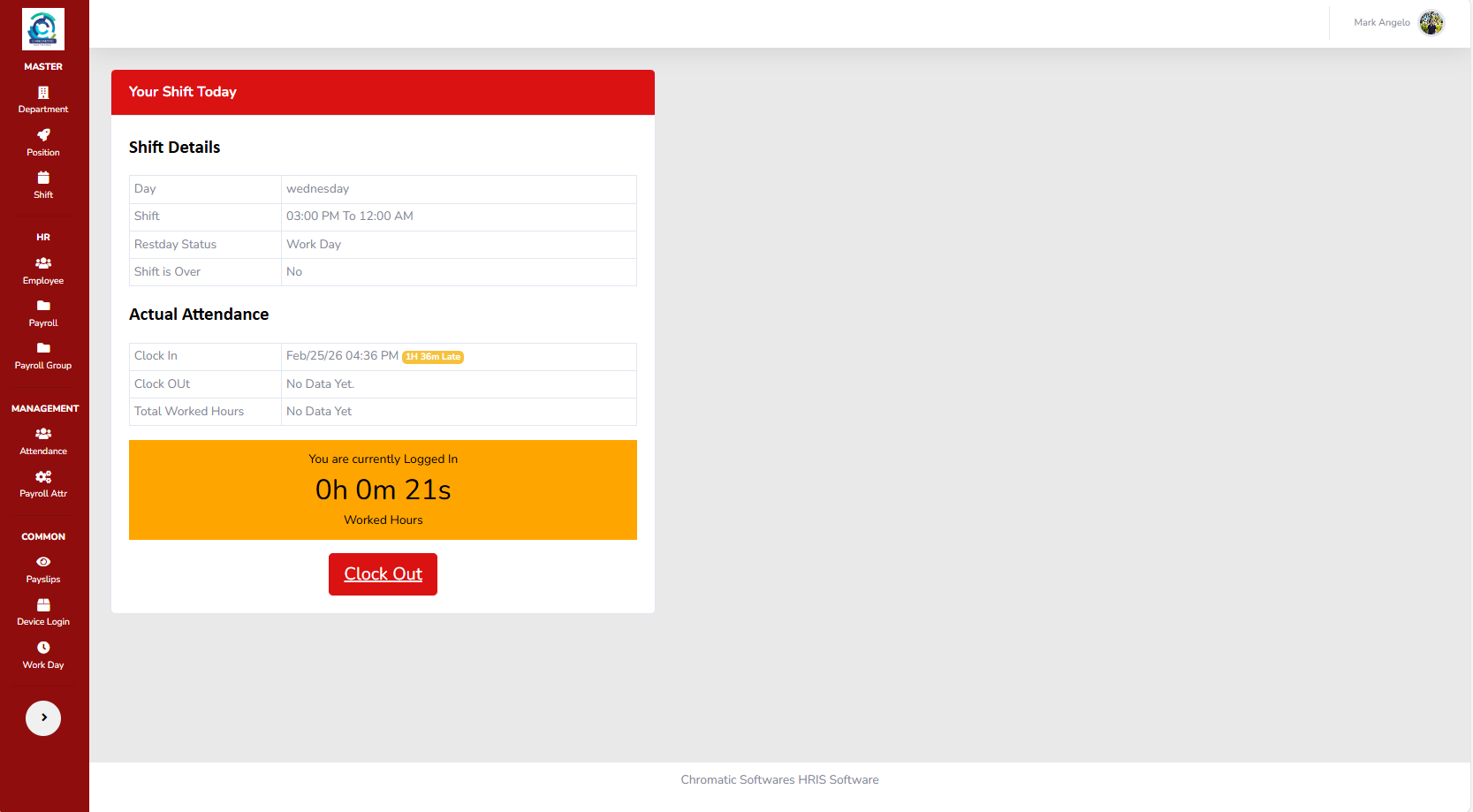Select the 03:00 PM To 12:00 AM cell
Screen dimensions: 1473x812
tap(459, 216)
